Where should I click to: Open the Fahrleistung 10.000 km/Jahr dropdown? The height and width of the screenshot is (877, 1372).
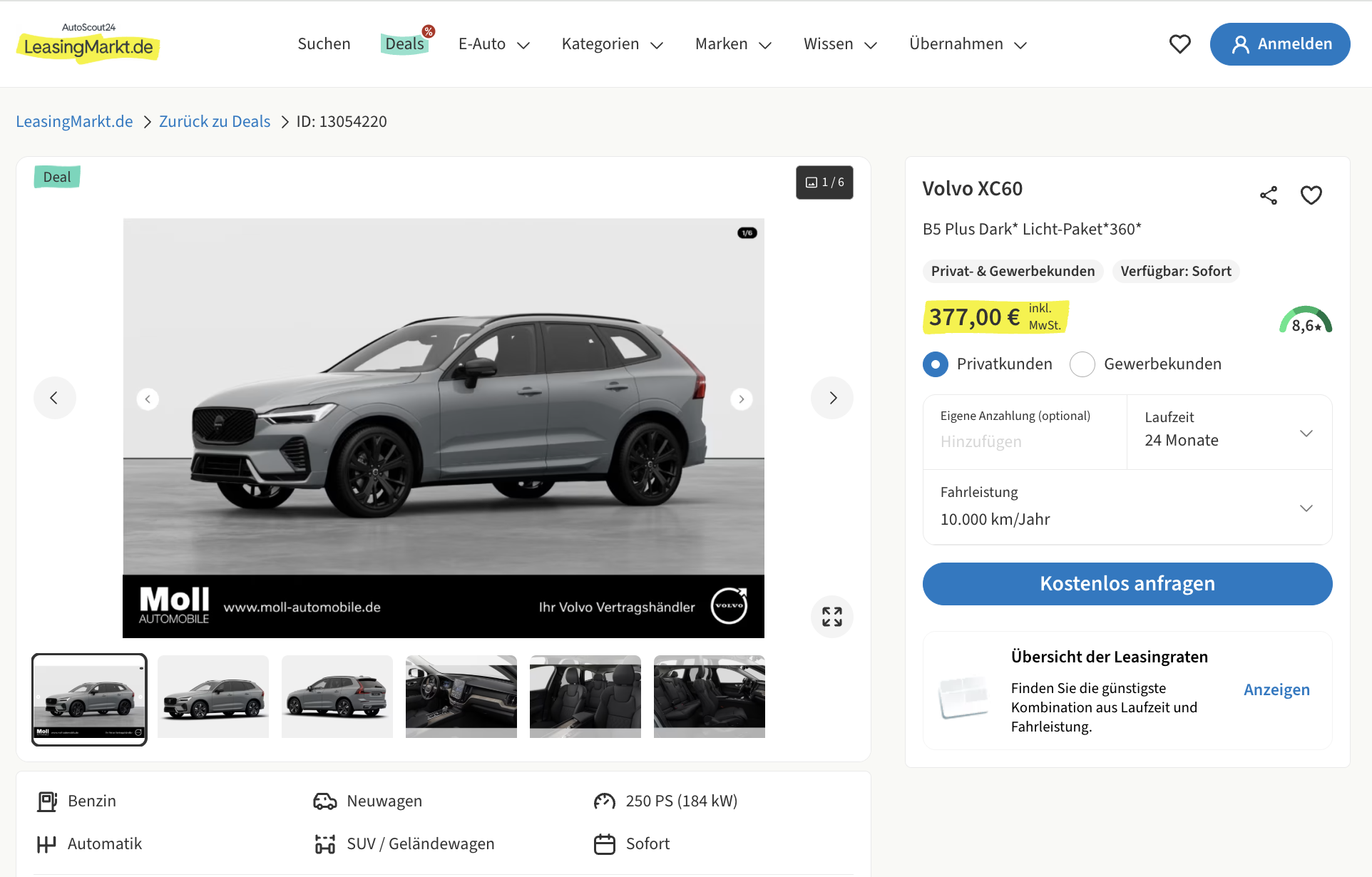pos(1127,507)
